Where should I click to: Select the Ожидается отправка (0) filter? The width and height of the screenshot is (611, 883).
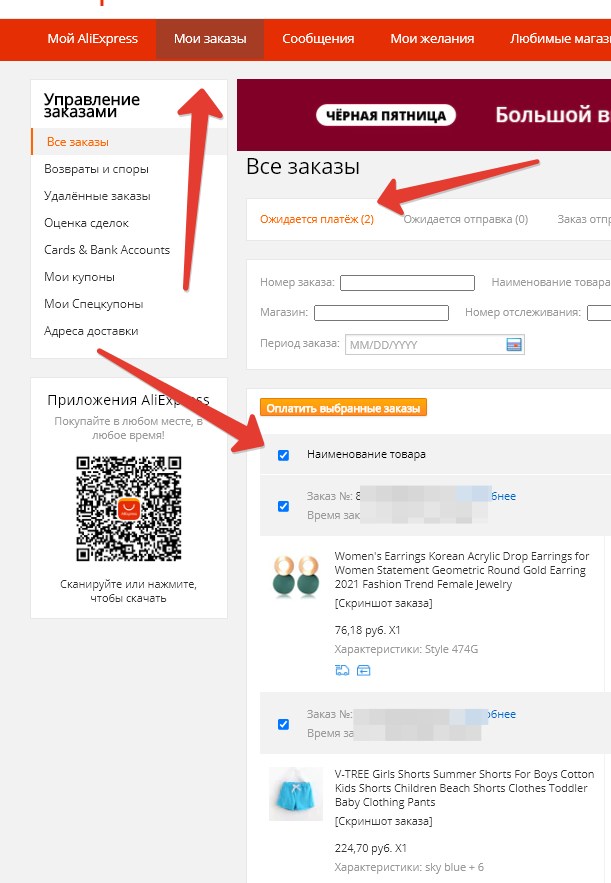pos(466,219)
